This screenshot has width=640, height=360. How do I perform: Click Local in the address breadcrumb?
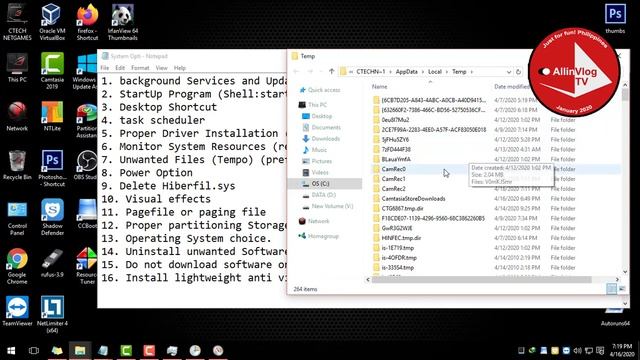click(x=435, y=71)
